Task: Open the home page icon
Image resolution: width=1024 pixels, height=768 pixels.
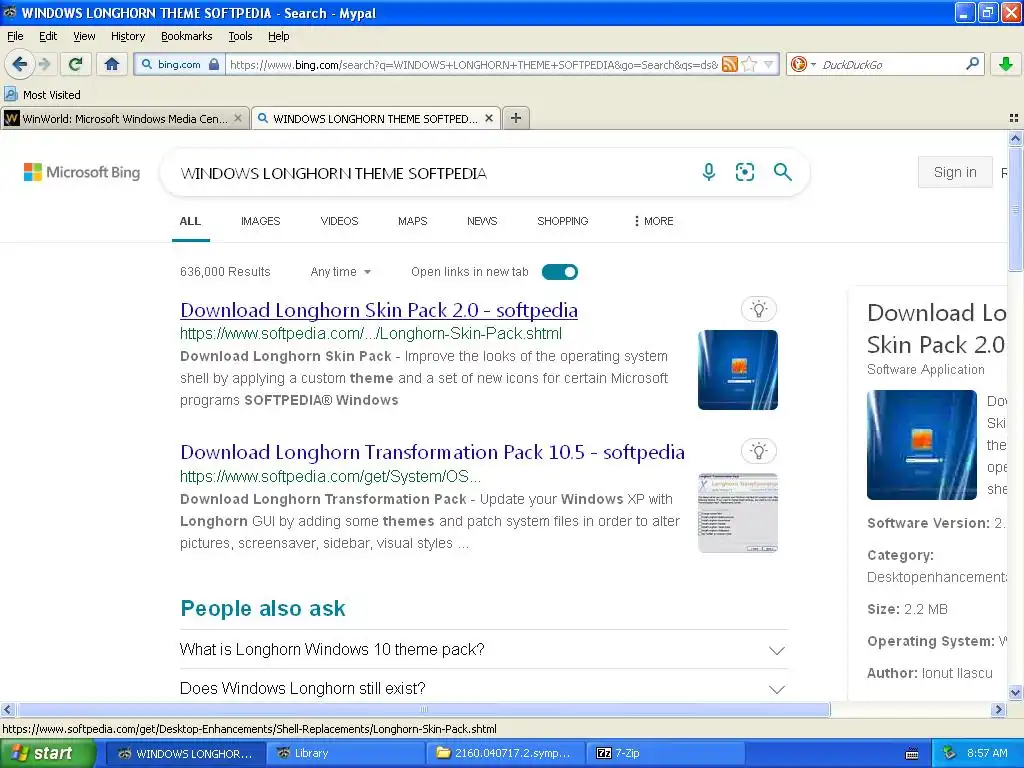Action: click(x=112, y=64)
